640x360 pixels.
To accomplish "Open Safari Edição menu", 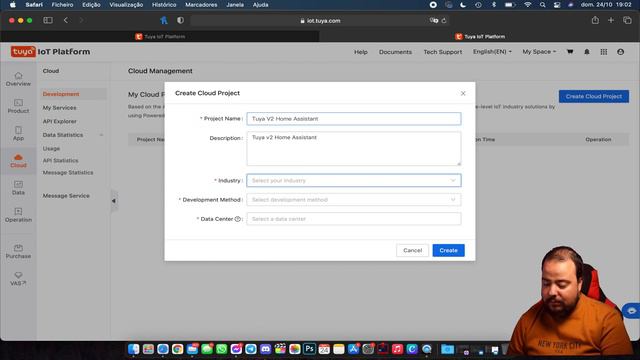I will (91, 5).
